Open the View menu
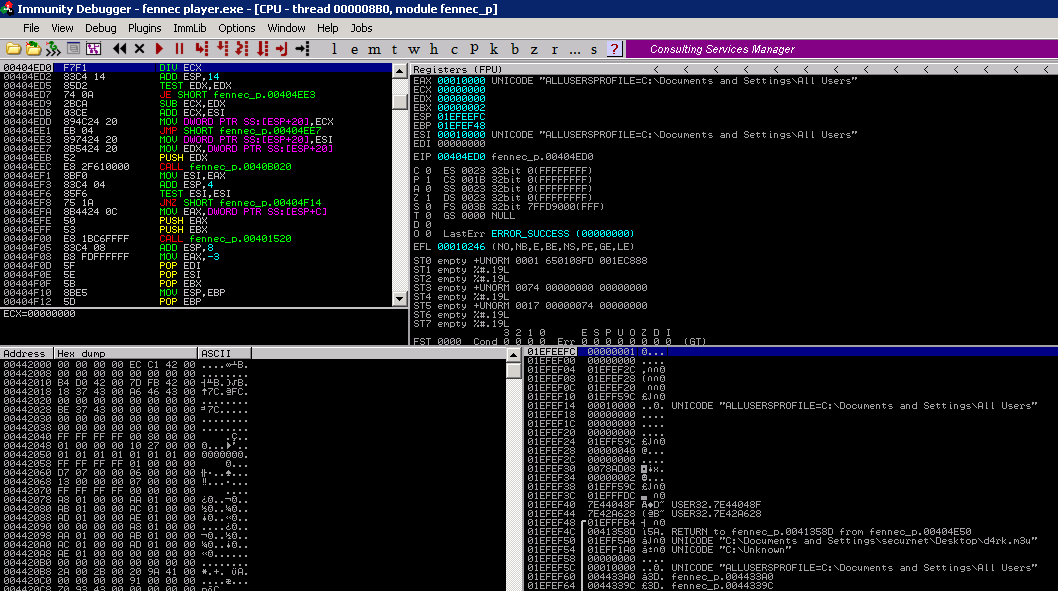Viewport: 1058px width, 591px height. click(x=62, y=28)
